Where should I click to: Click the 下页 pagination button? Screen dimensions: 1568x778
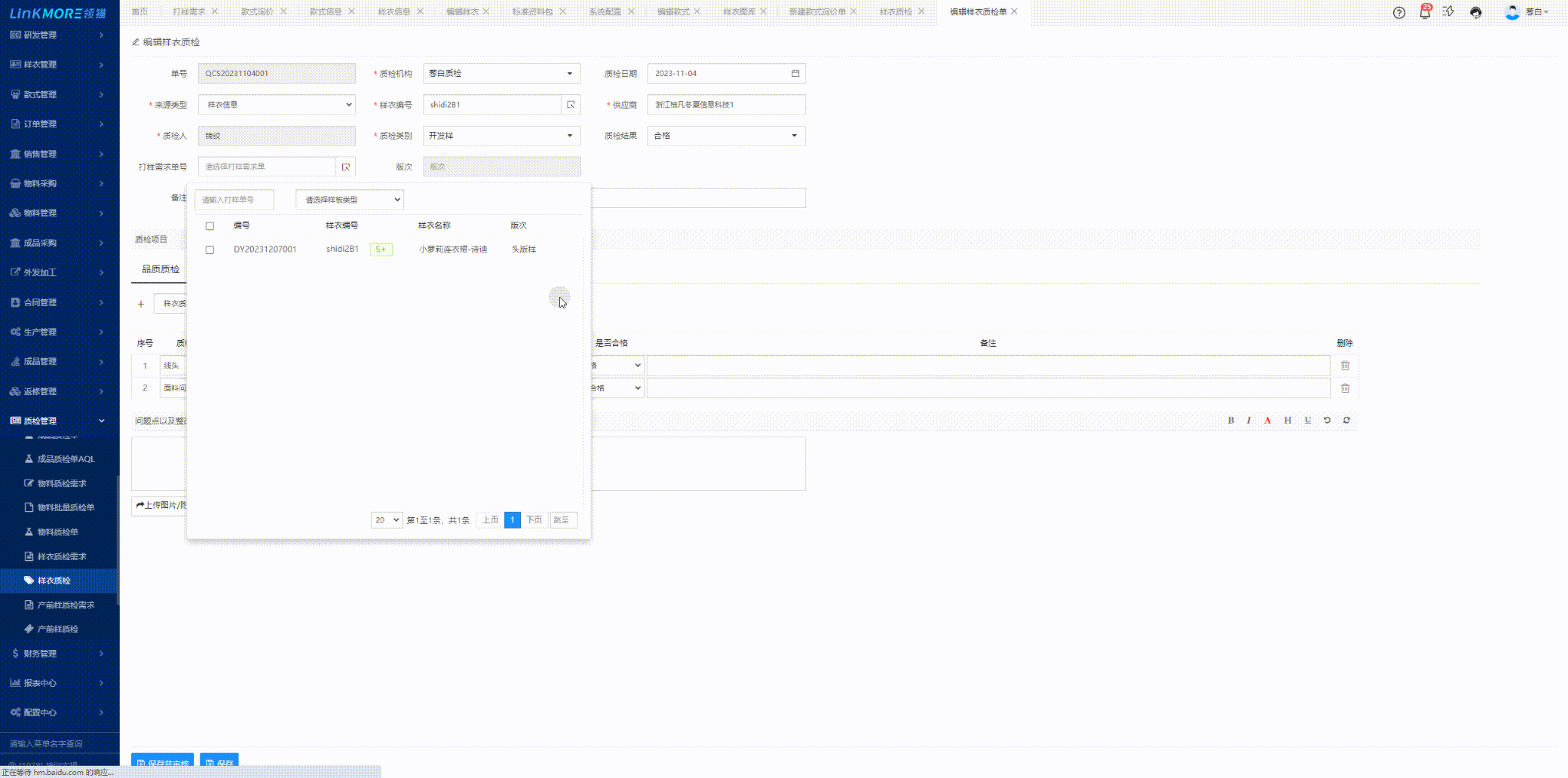[x=534, y=520]
